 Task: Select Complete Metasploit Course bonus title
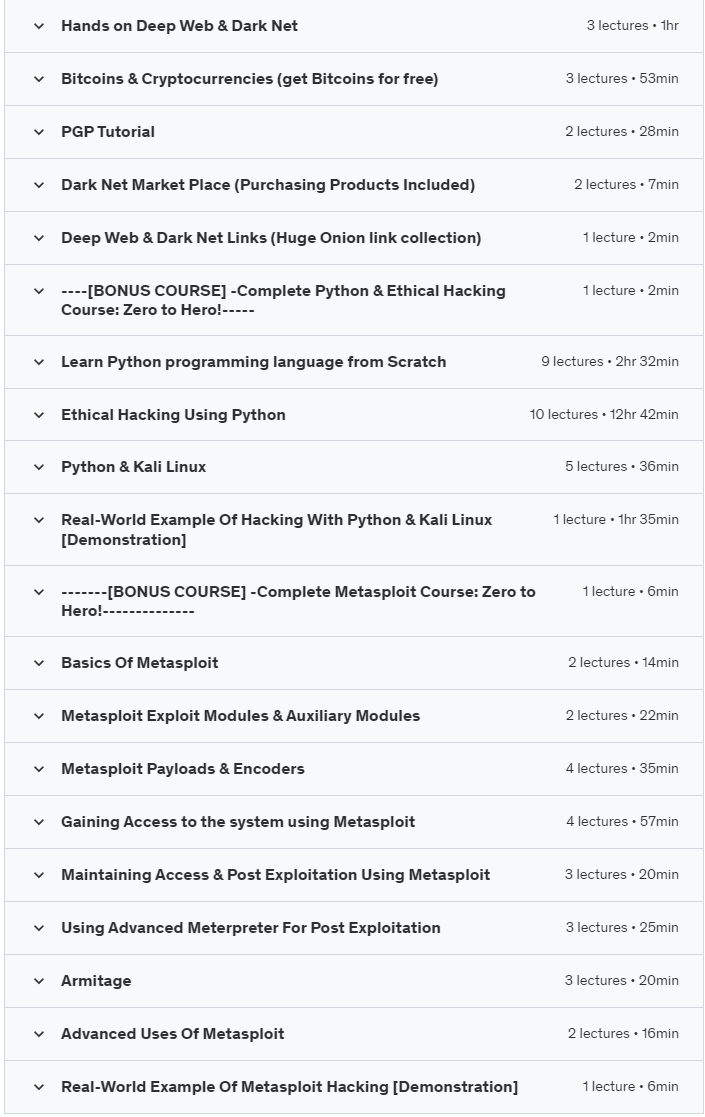(298, 601)
